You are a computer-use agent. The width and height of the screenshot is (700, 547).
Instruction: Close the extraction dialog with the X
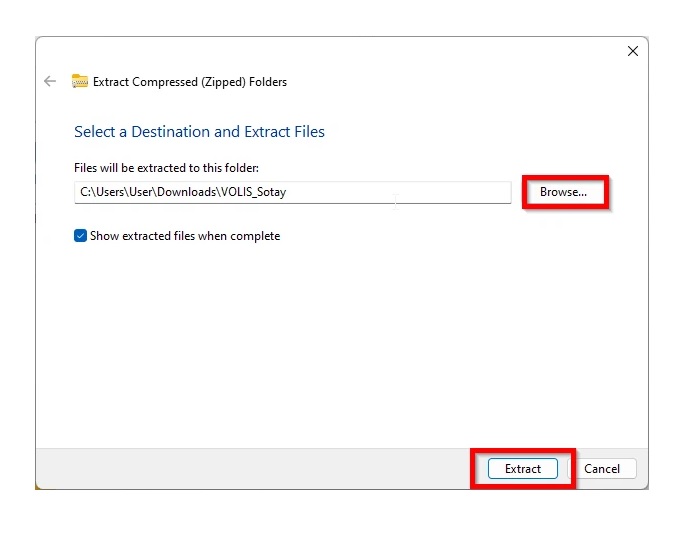632,52
